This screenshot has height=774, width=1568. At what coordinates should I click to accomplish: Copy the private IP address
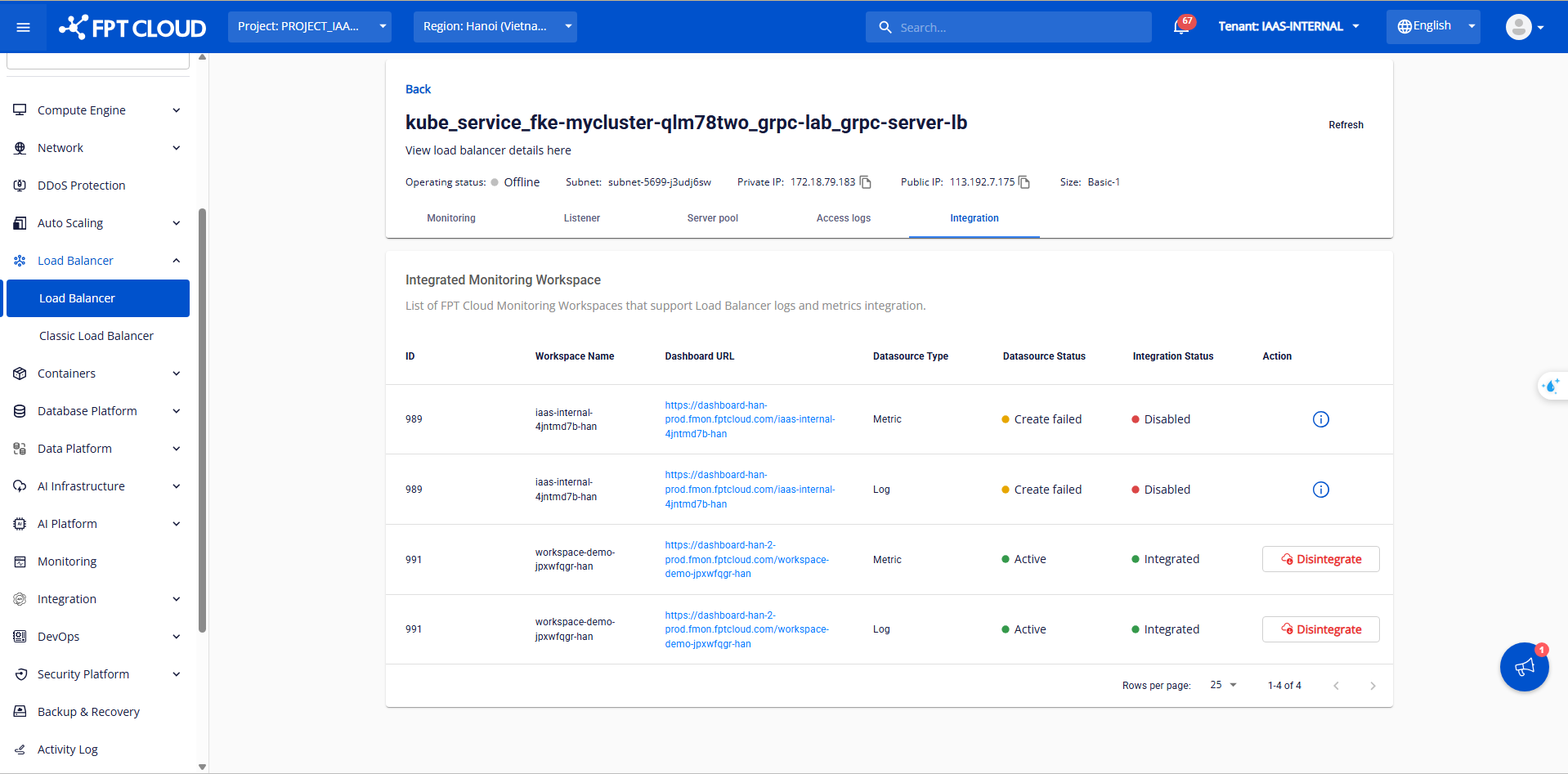(x=866, y=182)
